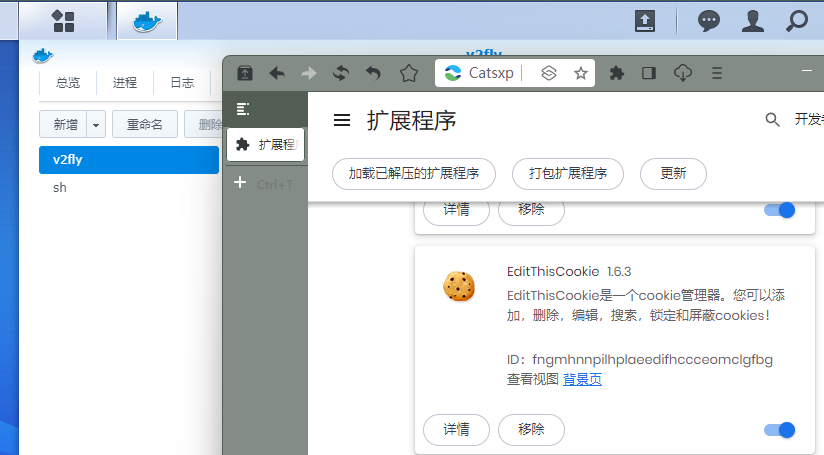Screen dimensions: 824x455
Task: Open the user account options icon
Action: (753, 21)
